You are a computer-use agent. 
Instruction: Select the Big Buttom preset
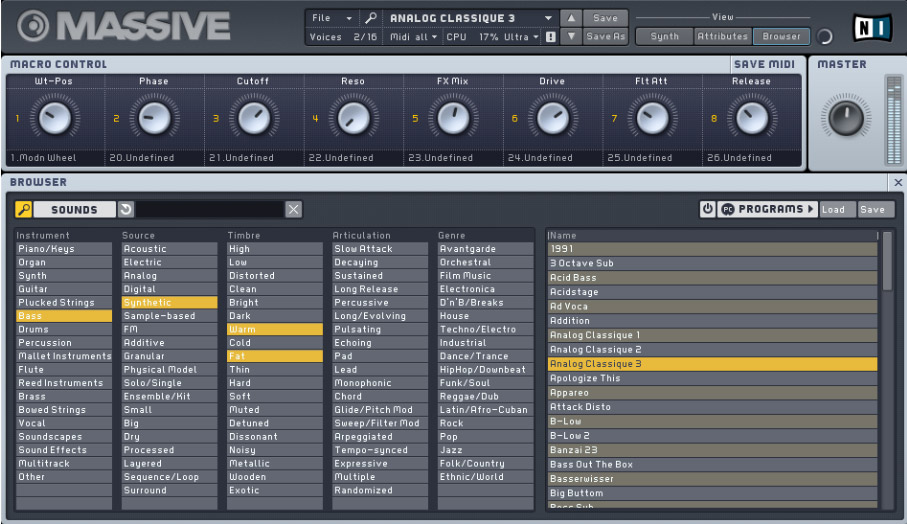pos(712,493)
